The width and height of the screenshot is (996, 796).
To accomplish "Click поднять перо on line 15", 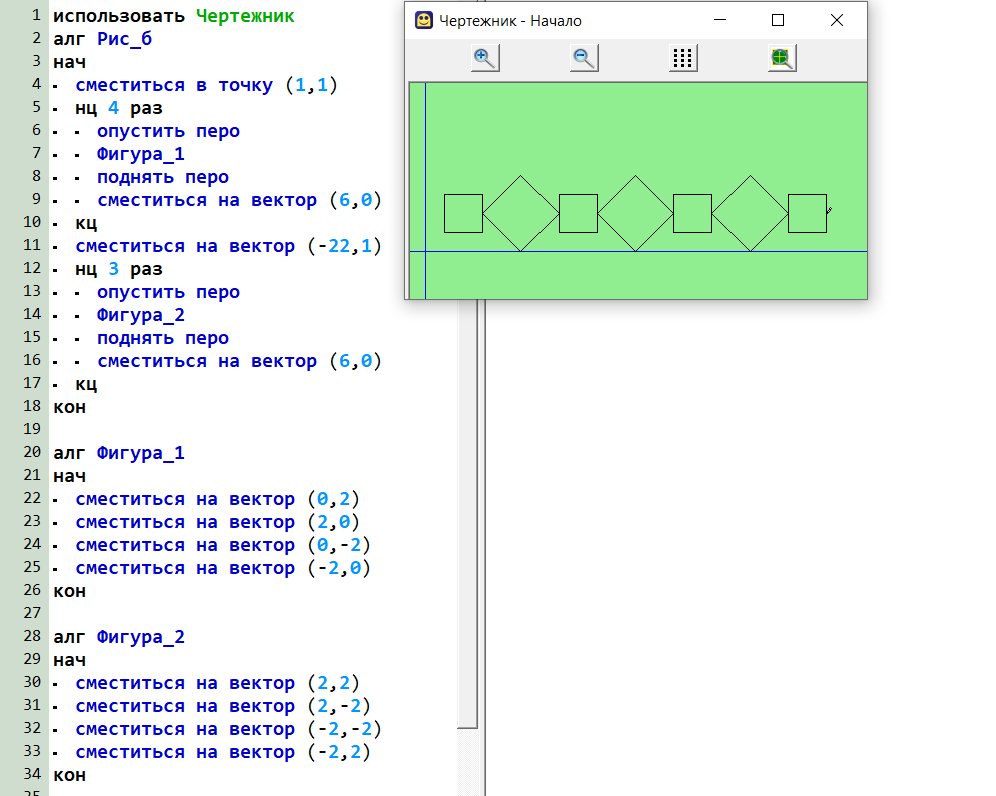I will coord(163,338).
